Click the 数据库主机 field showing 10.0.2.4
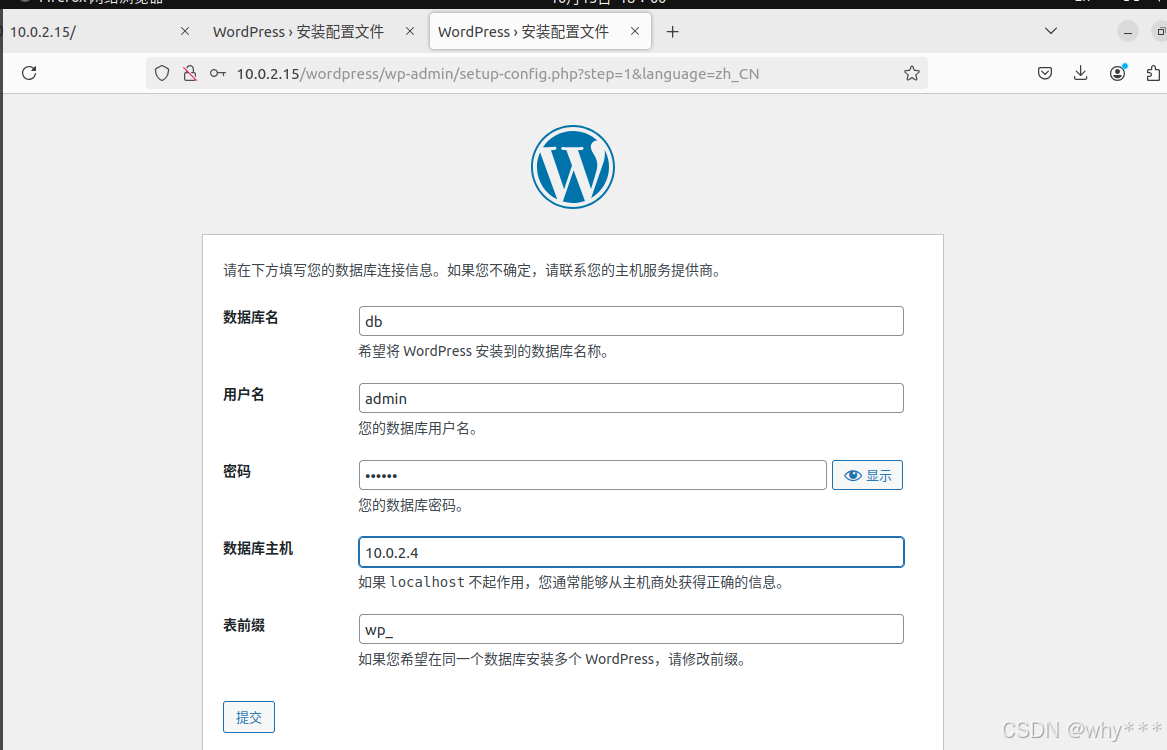Viewport: 1167px width, 750px height. pos(631,551)
